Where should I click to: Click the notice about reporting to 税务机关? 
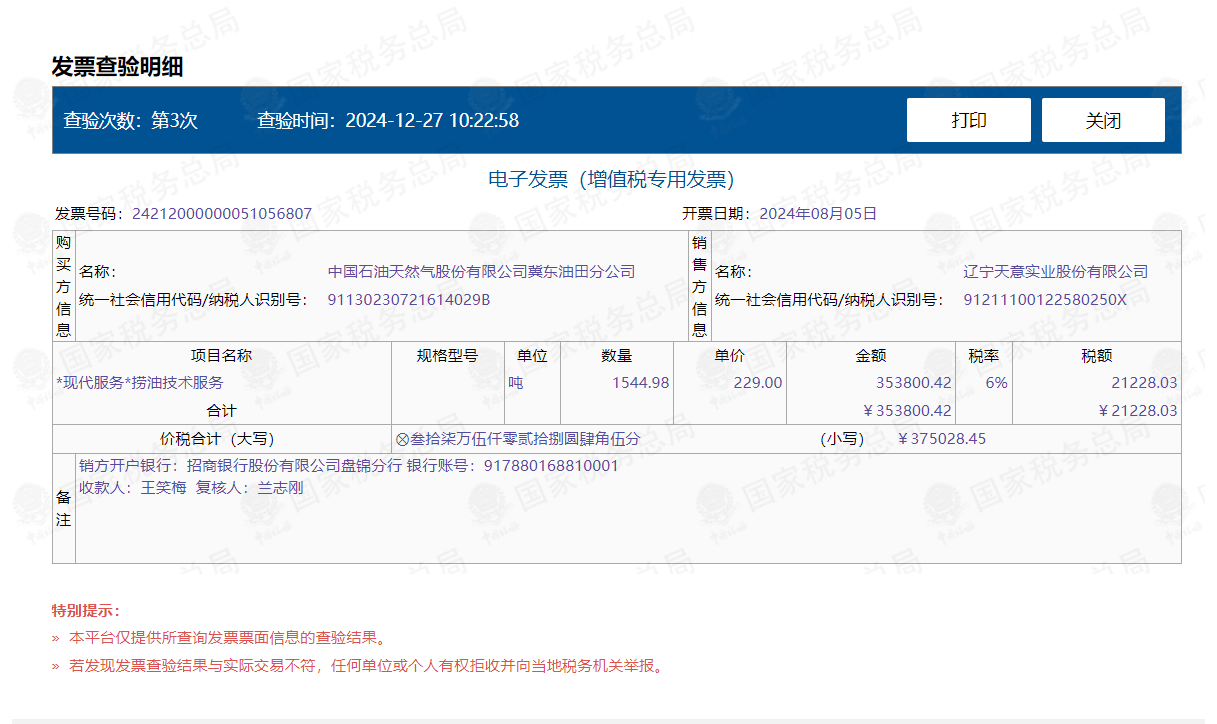point(366,665)
